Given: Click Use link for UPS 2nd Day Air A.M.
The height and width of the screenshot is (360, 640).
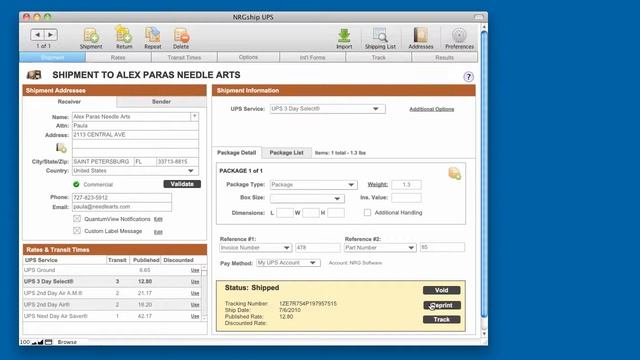Looking at the screenshot, I should [x=195, y=293].
